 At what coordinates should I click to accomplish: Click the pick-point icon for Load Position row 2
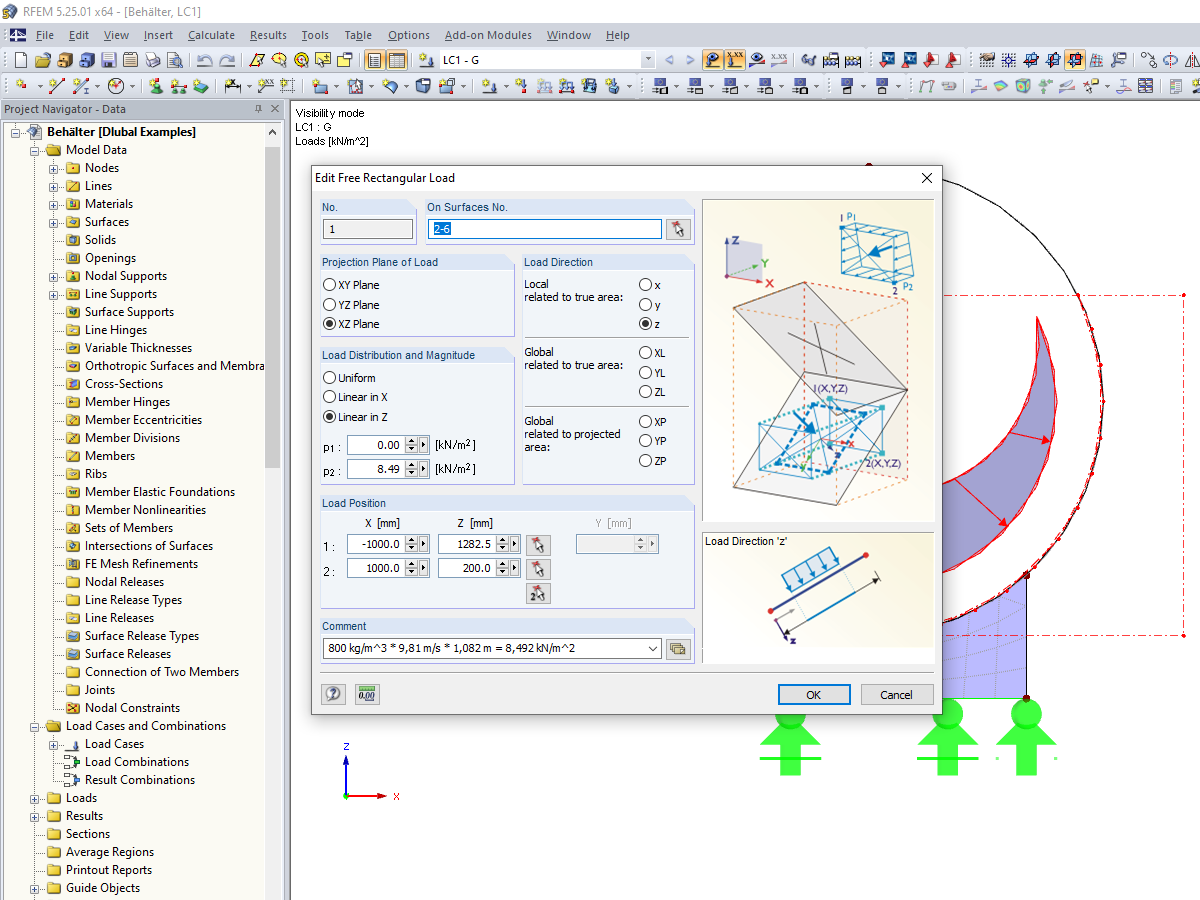[x=538, y=569]
